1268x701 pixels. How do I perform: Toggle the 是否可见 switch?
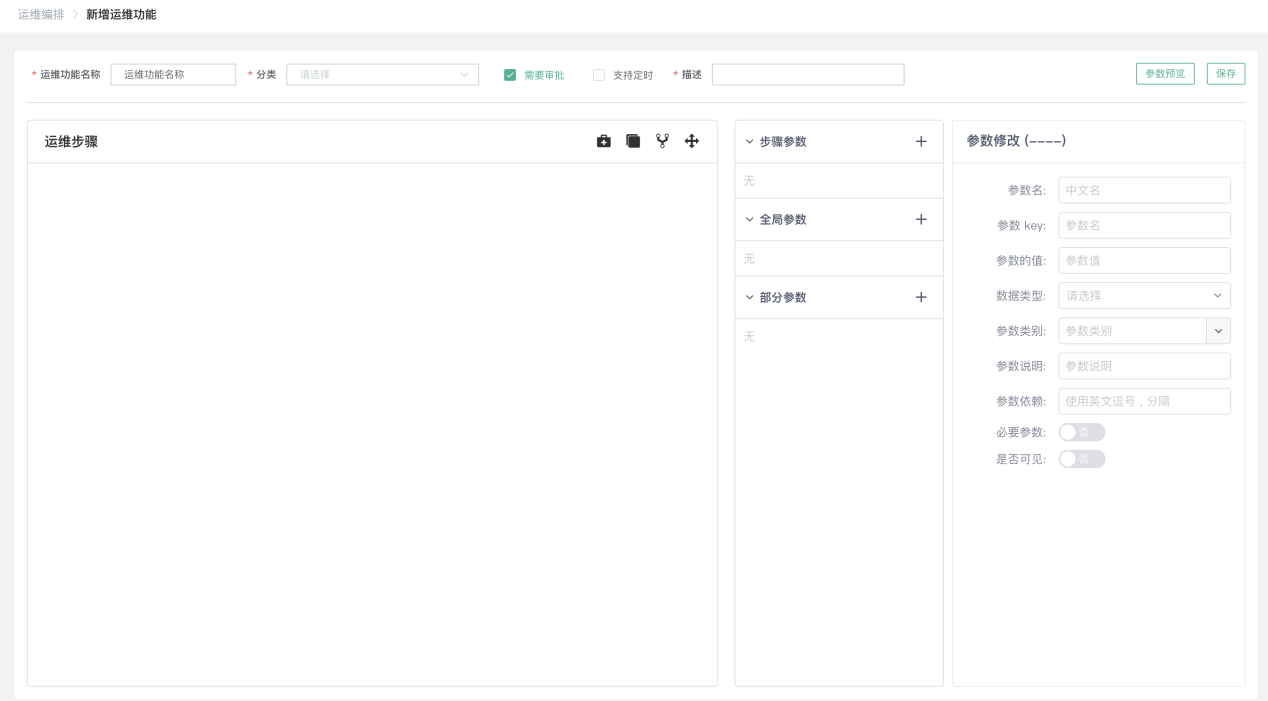tap(1082, 459)
